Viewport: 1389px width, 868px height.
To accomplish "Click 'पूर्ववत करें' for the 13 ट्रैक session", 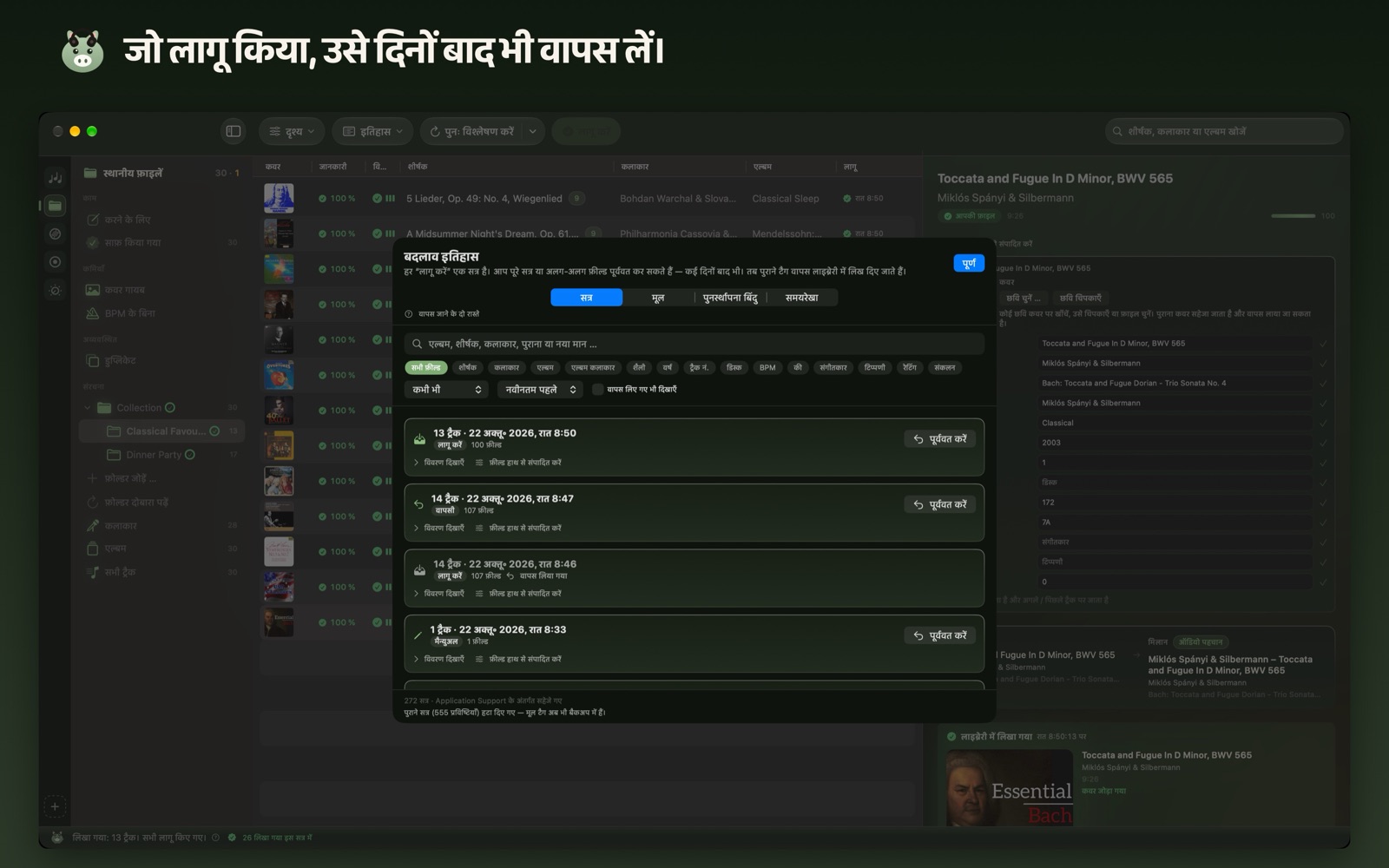I will 940,439.
